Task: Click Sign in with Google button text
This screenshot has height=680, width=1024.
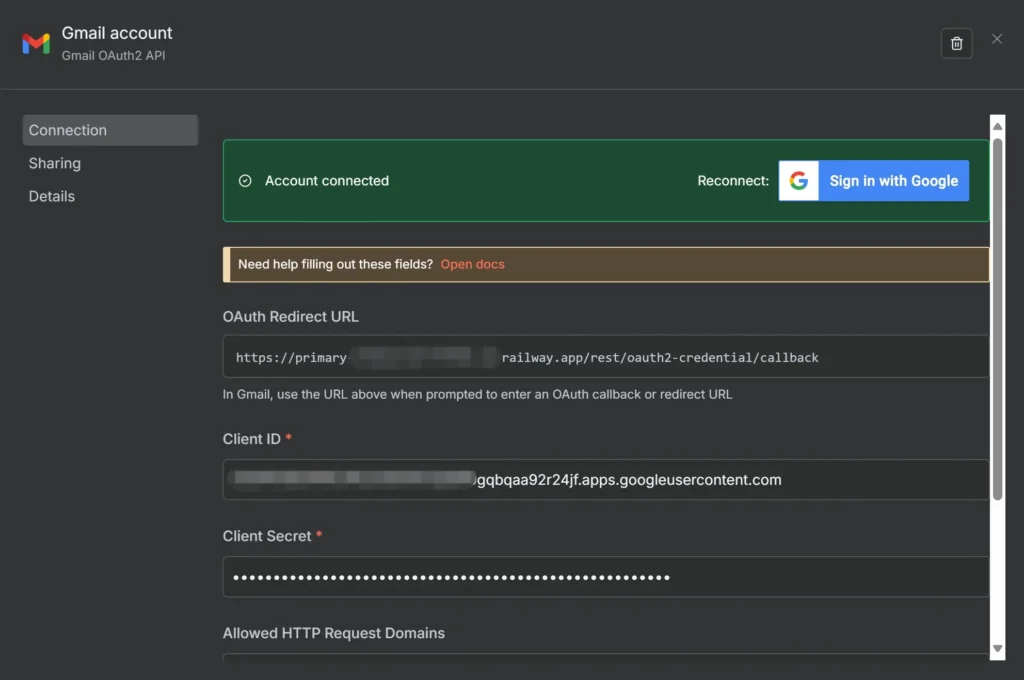Action: [x=893, y=181]
